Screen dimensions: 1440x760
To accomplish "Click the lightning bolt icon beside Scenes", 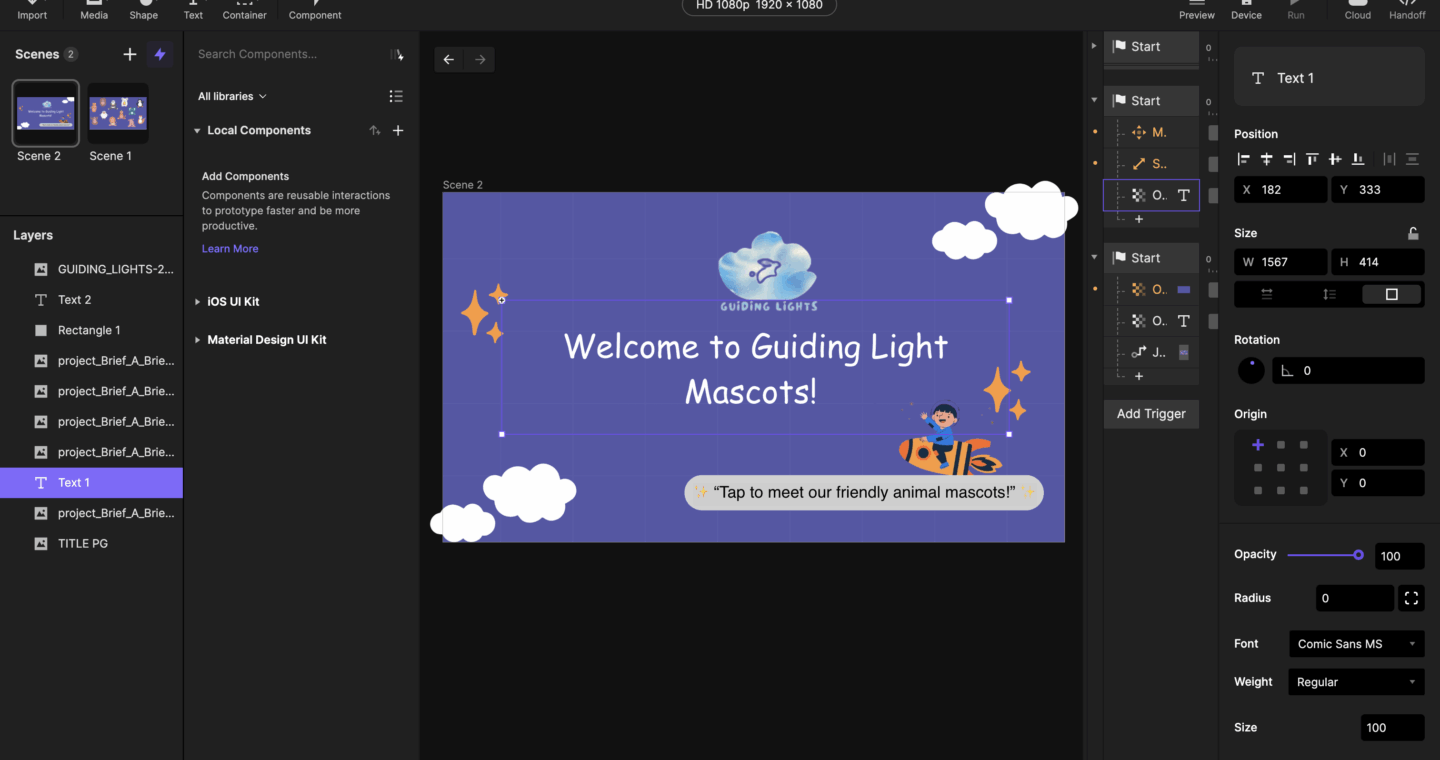I will point(159,54).
